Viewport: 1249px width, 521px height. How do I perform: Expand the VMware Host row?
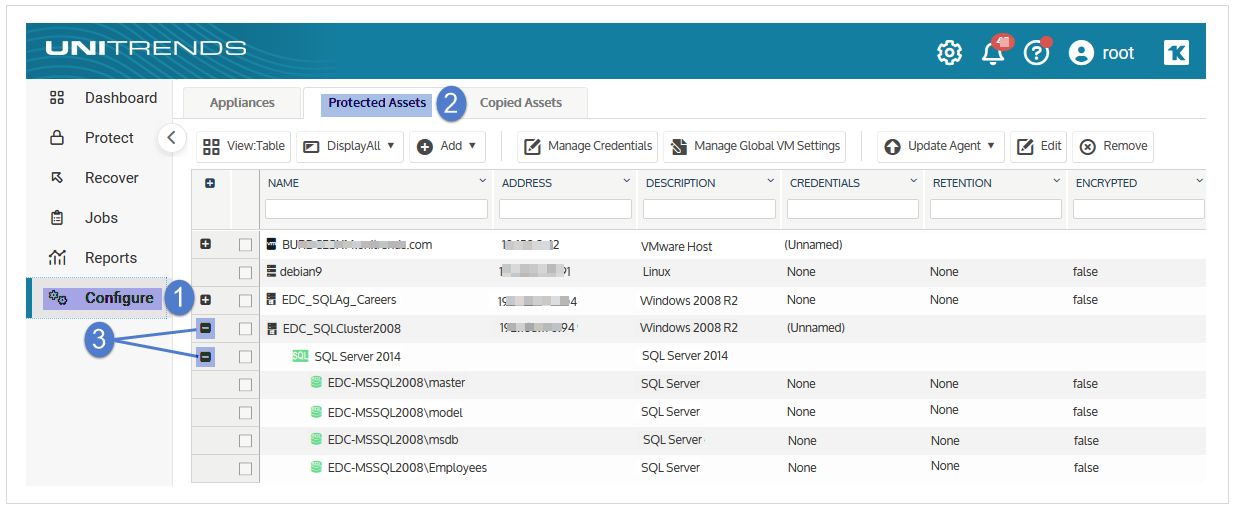(206, 244)
